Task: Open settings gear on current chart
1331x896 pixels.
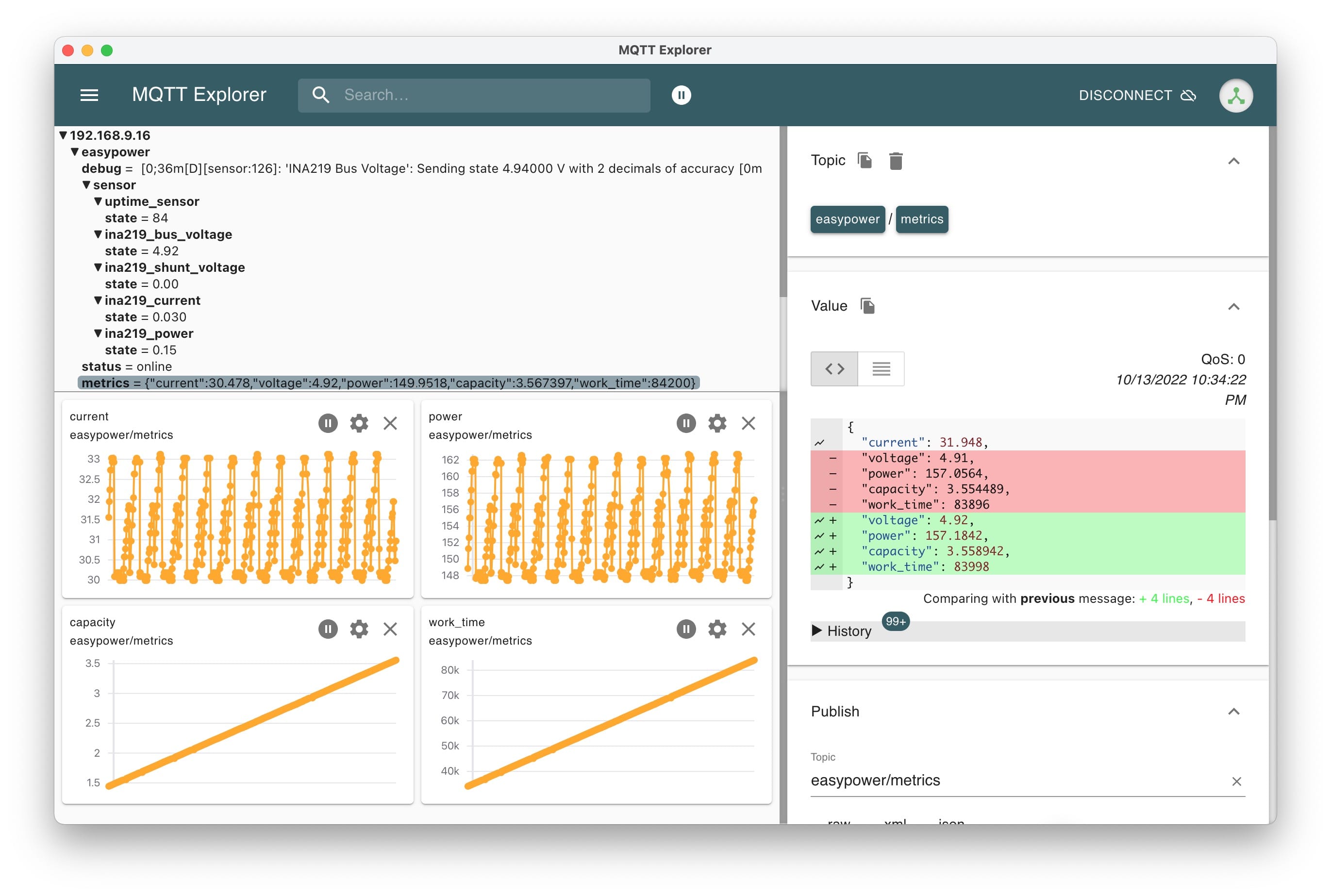Action: click(359, 423)
